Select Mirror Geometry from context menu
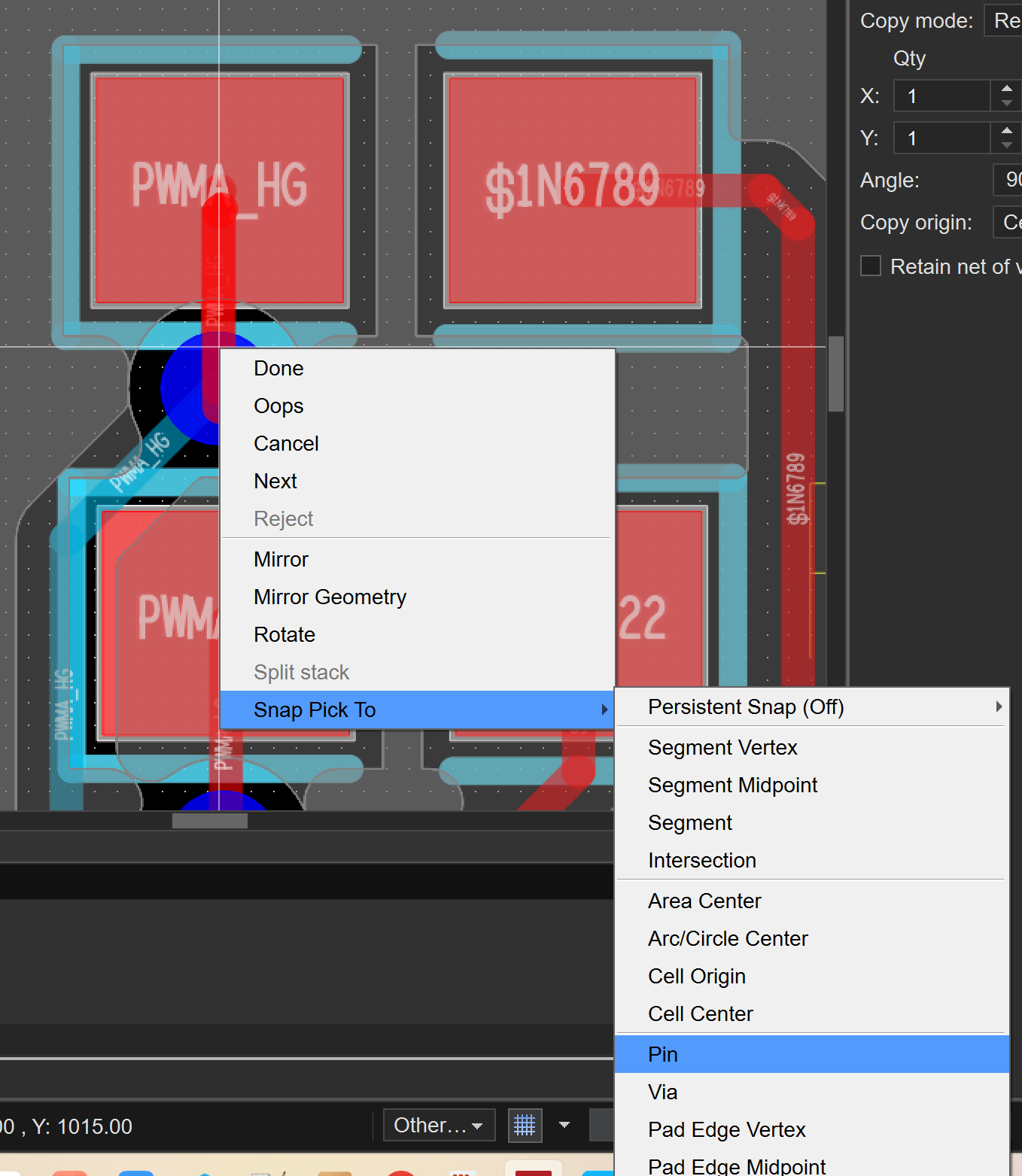This screenshot has width=1022, height=1176. click(x=330, y=597)
